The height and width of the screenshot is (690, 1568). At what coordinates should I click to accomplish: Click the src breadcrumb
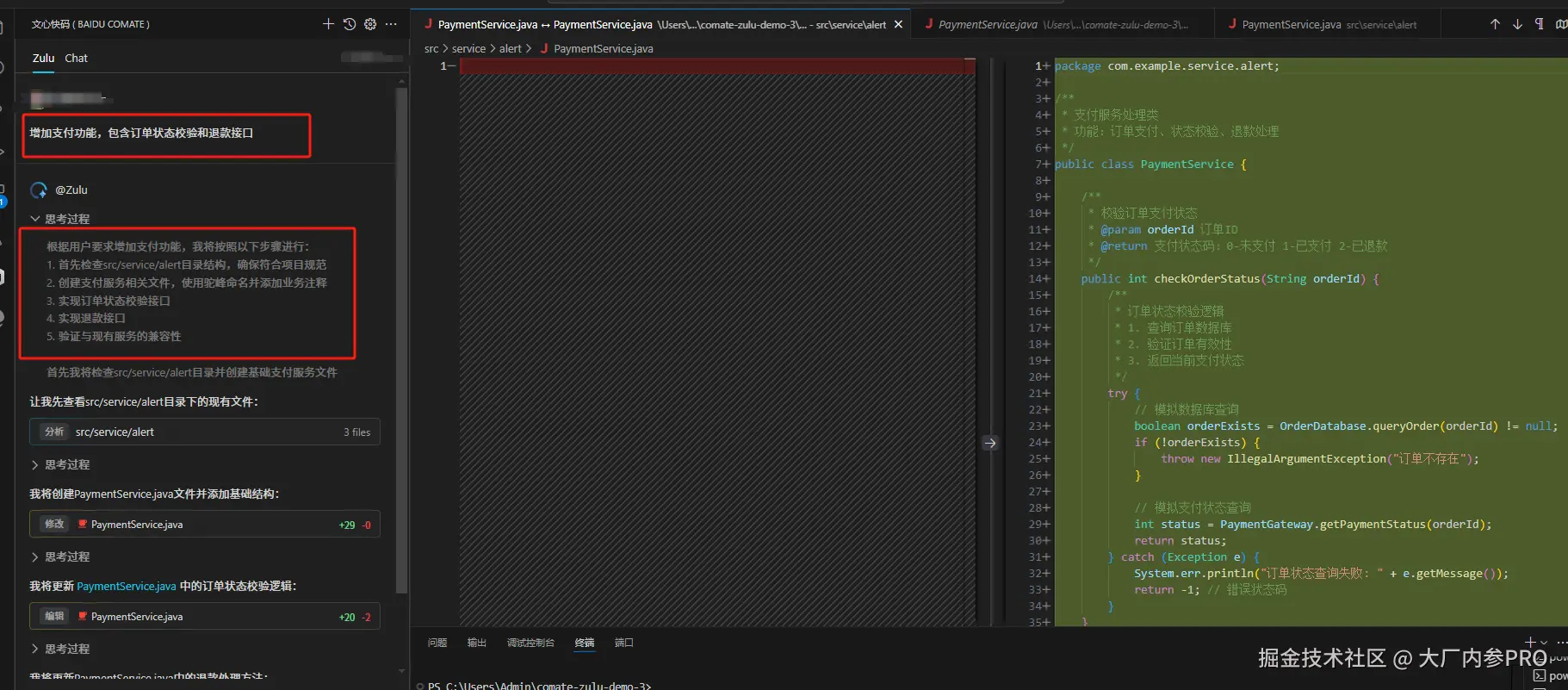pyautogui.click(x=431, y=48)
